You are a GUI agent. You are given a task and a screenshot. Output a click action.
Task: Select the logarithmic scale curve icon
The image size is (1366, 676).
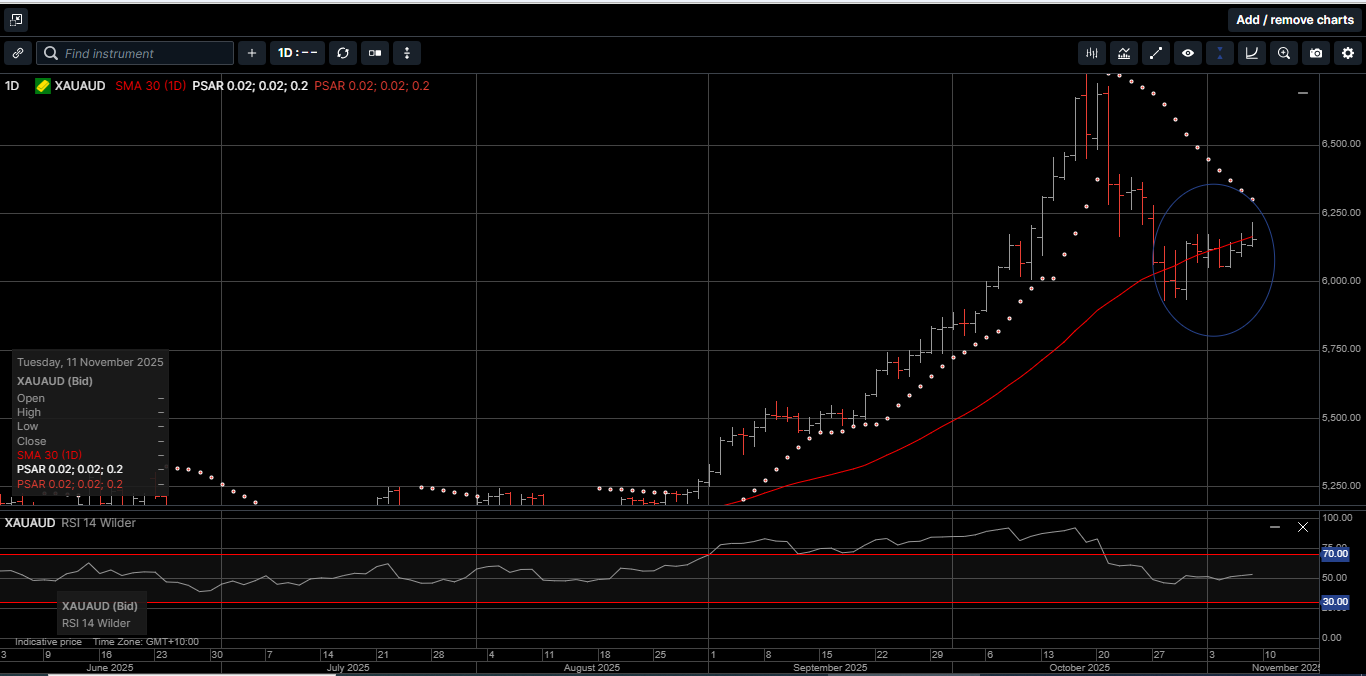1251,53
